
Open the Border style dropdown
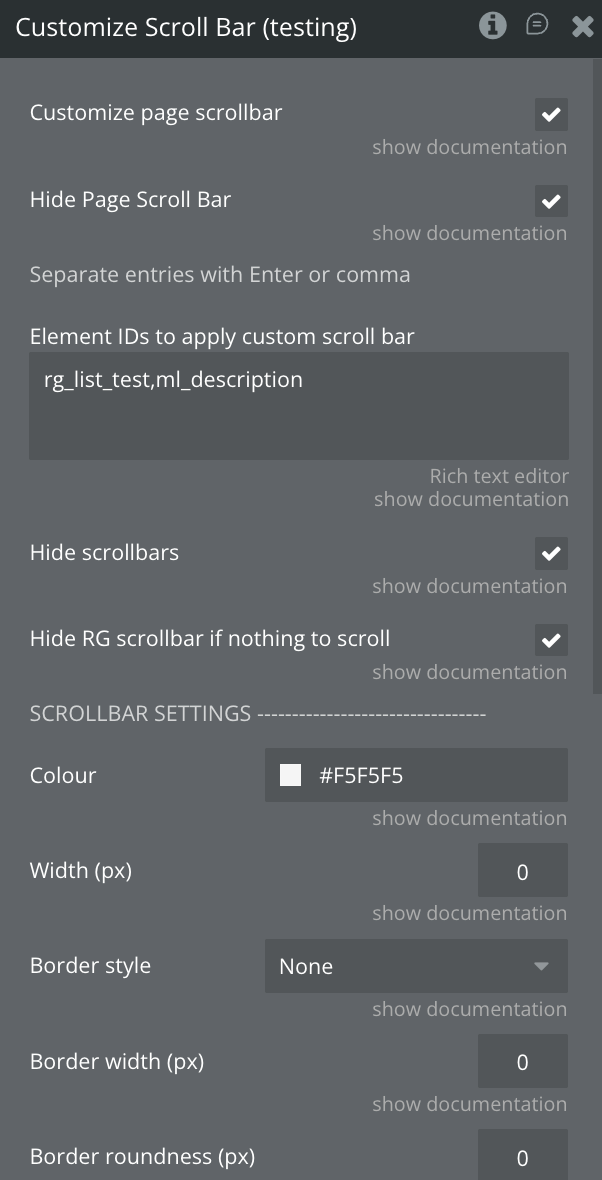[416, 966]
